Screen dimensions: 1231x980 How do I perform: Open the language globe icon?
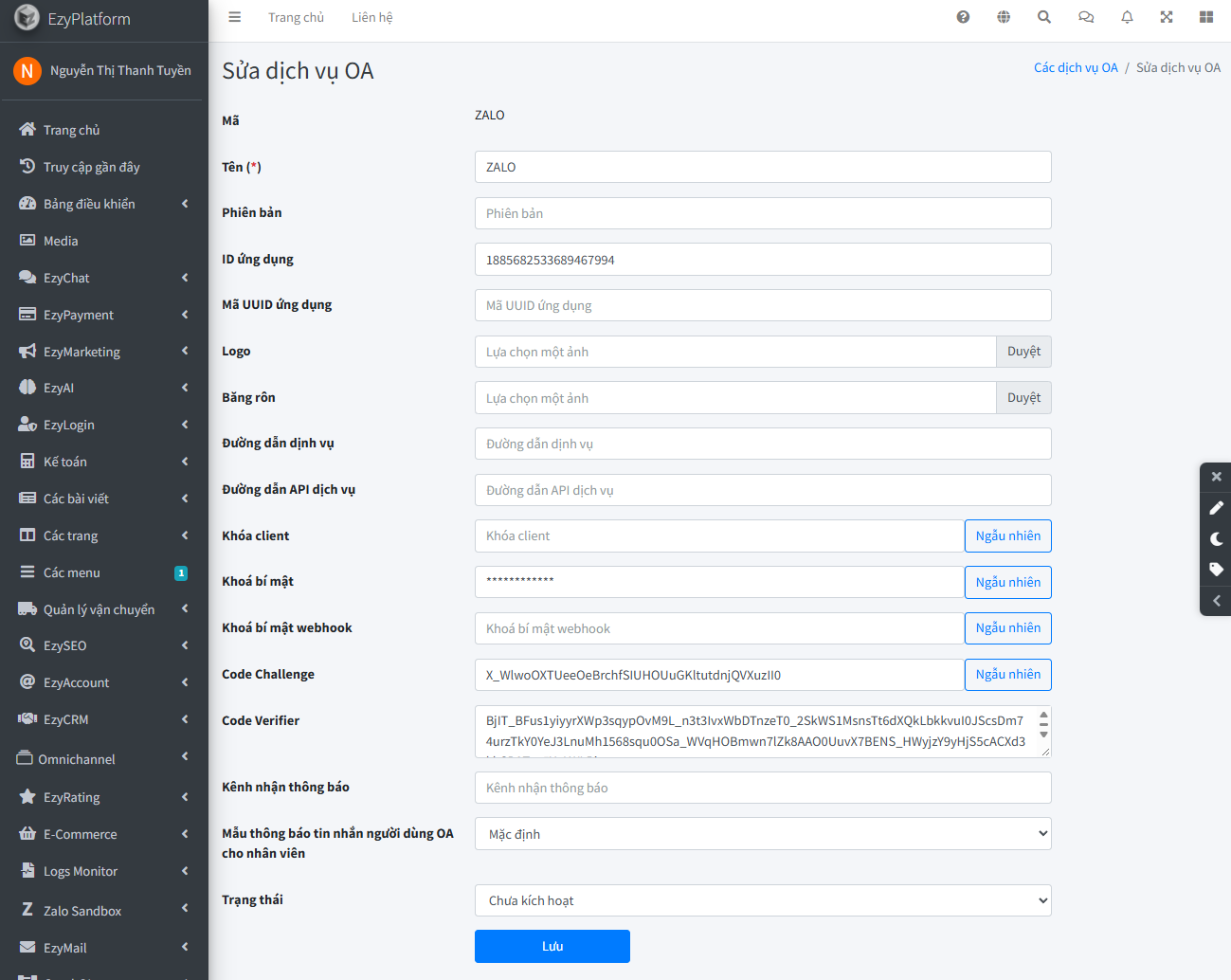click(x=1004, y=17)
